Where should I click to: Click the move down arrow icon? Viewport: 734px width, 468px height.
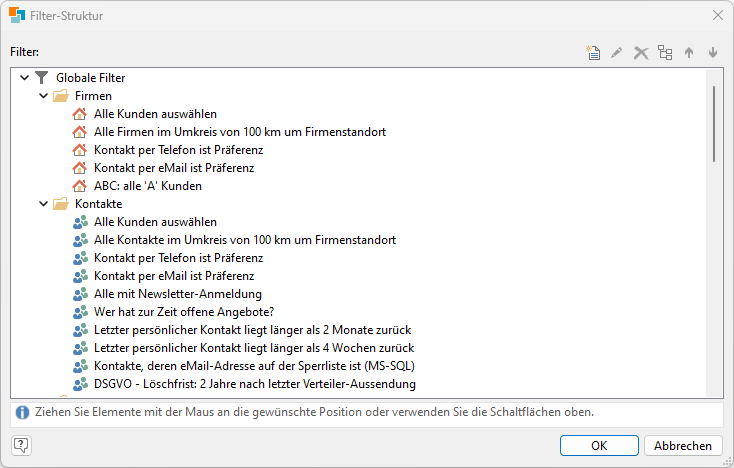coord(713,53)
